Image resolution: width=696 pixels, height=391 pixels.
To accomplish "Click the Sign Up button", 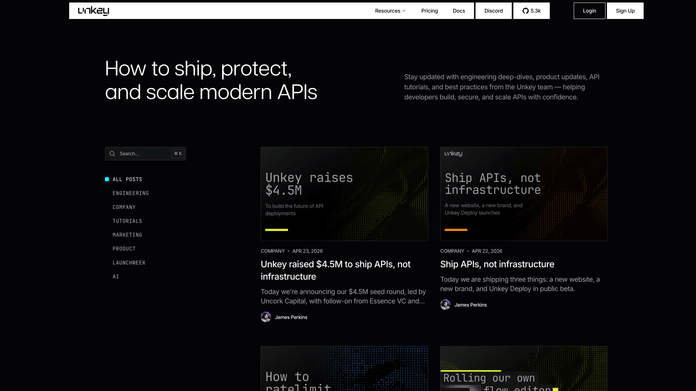I will [x=625, y=11].
